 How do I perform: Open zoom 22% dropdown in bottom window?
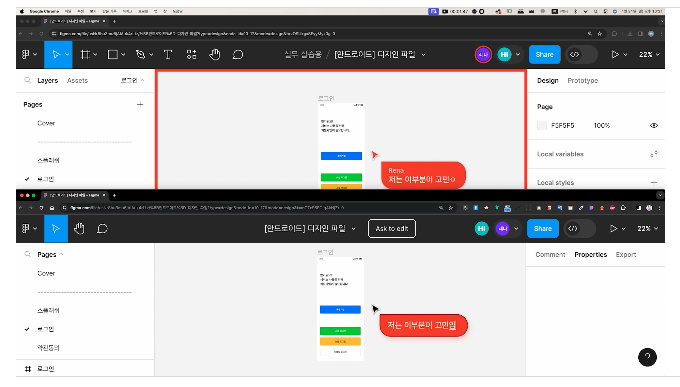[647, 229]
